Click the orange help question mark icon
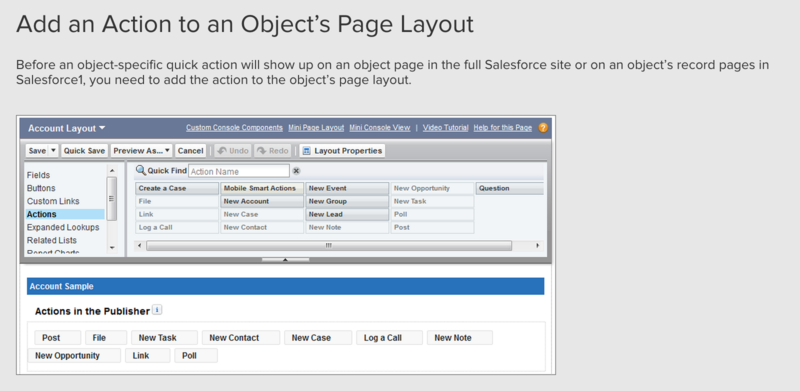 point(543,128)
